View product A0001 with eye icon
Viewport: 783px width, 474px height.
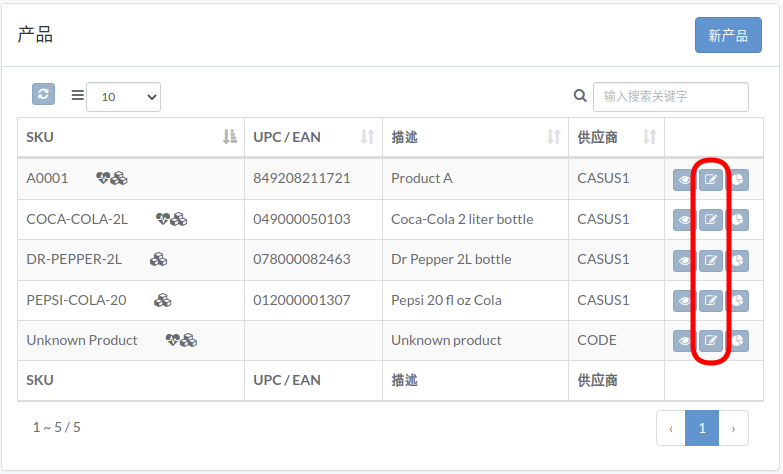(684, 180)
